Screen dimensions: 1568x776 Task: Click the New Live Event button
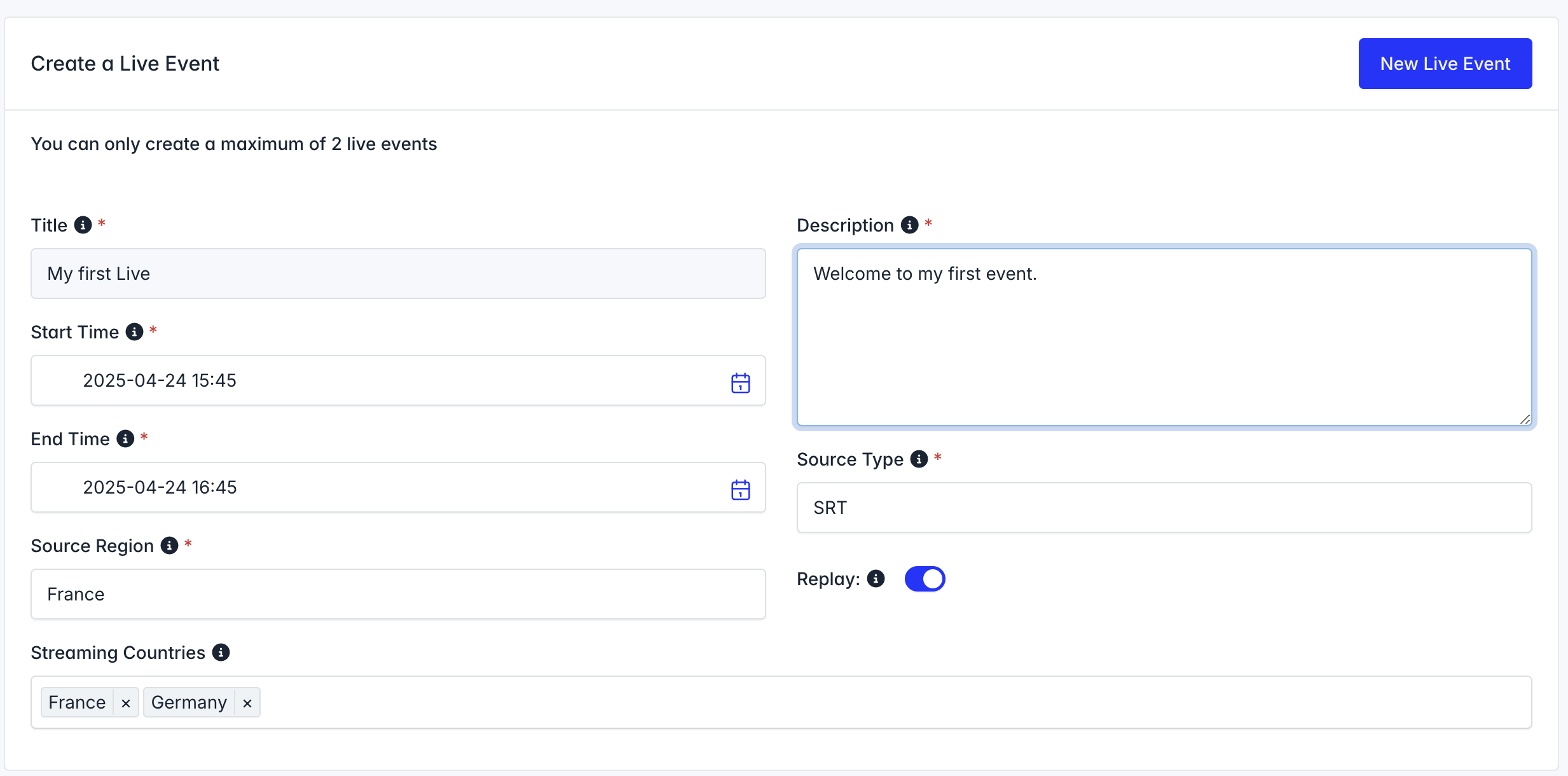coord(1445,64)
